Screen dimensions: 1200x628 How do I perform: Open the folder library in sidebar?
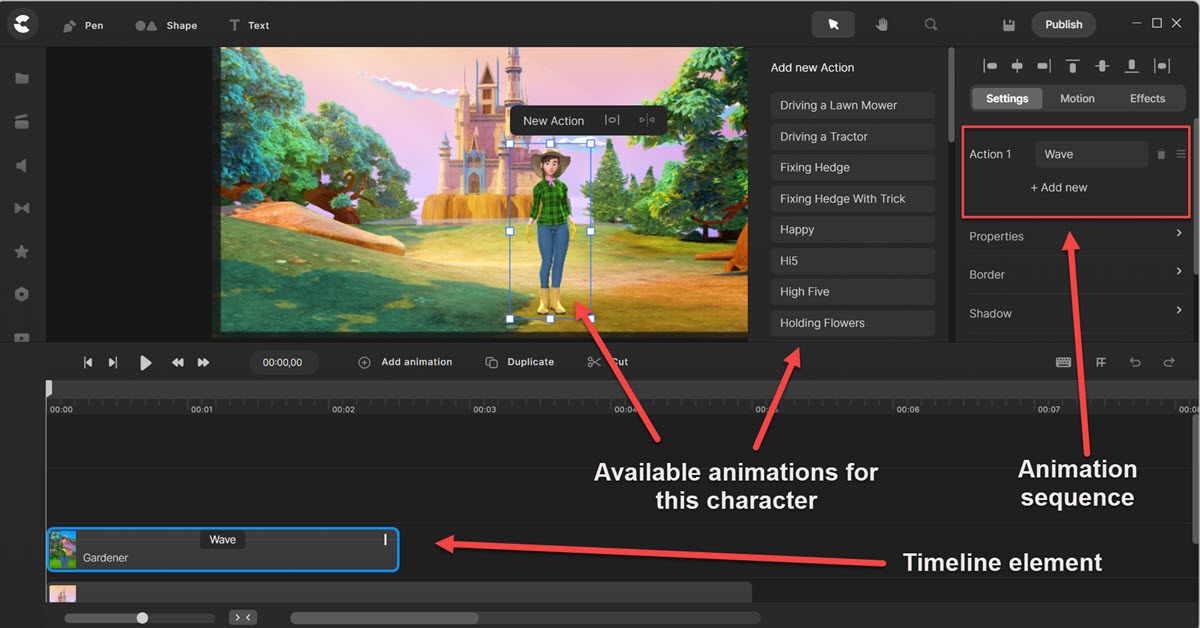tap(22, 79)
